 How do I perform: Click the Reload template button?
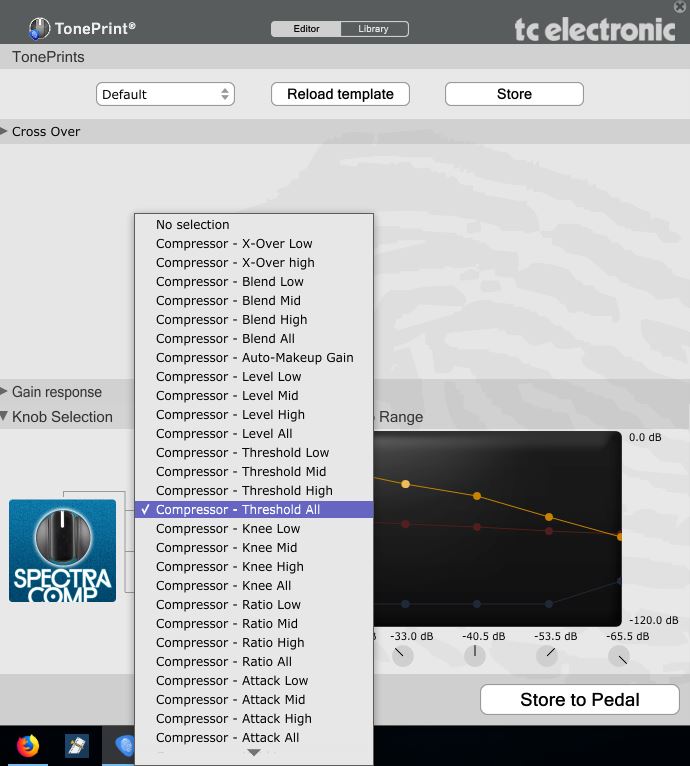point(340,94)
